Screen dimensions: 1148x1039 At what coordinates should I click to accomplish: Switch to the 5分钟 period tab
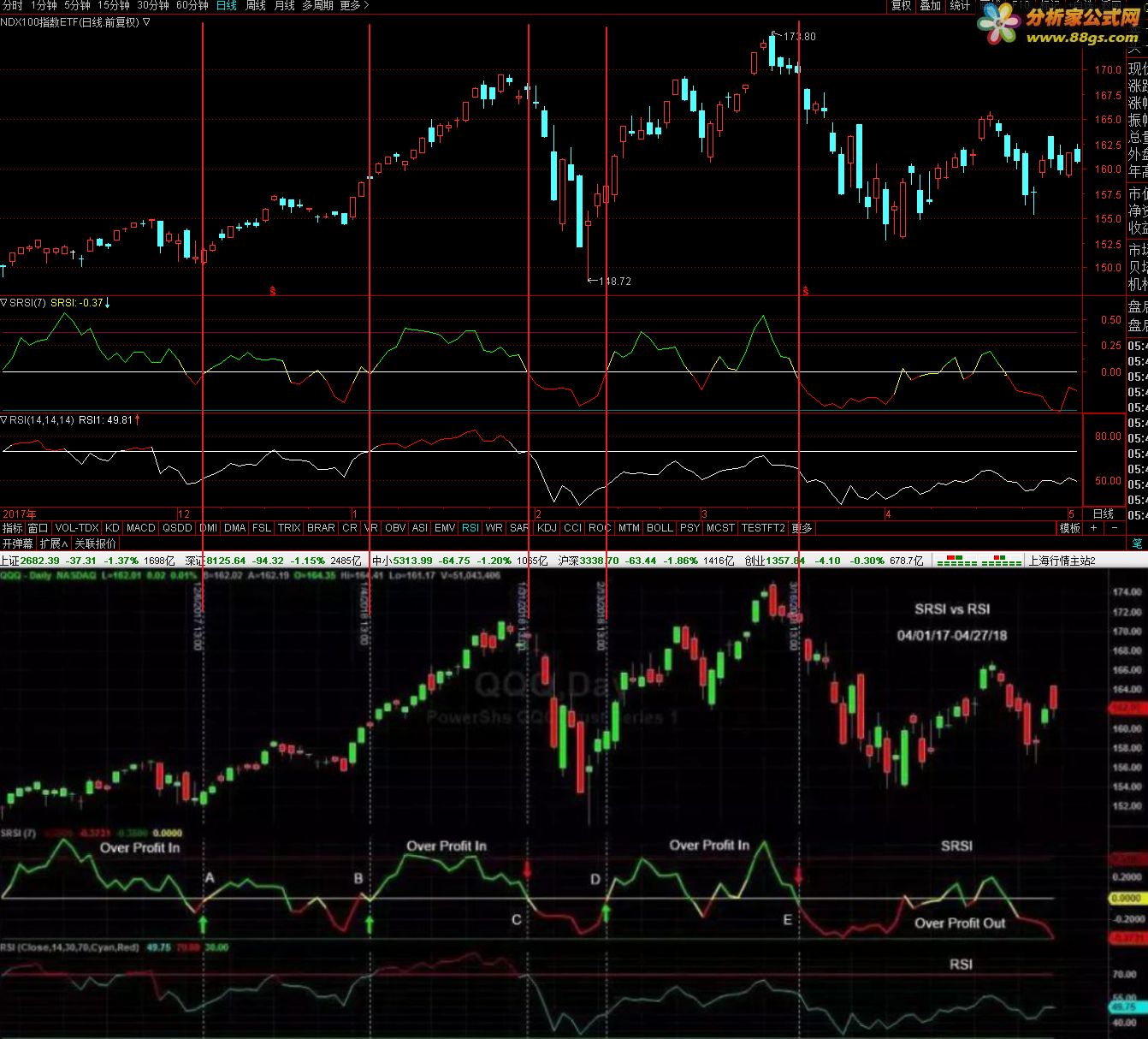[78, 5]
